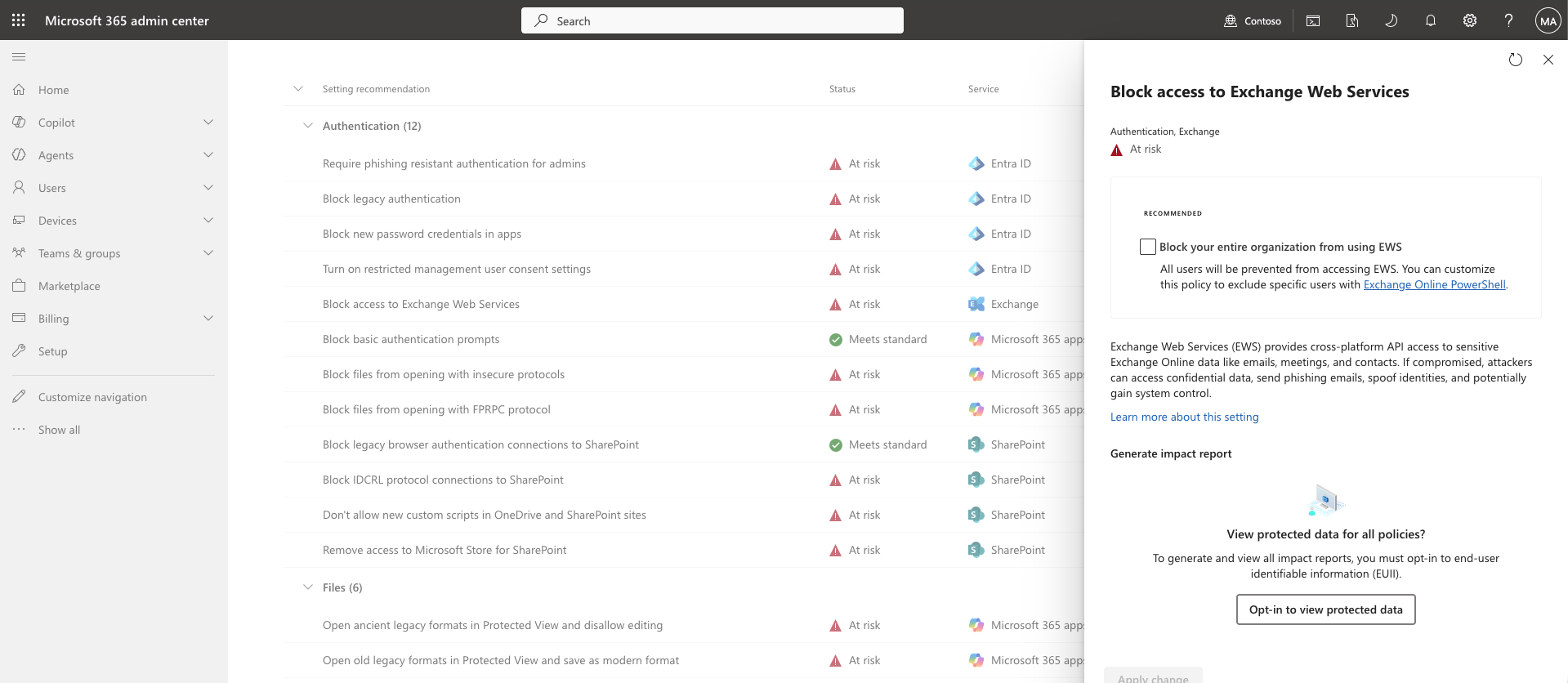Click the Agents icon in sidebar

[x=19, y=155]
